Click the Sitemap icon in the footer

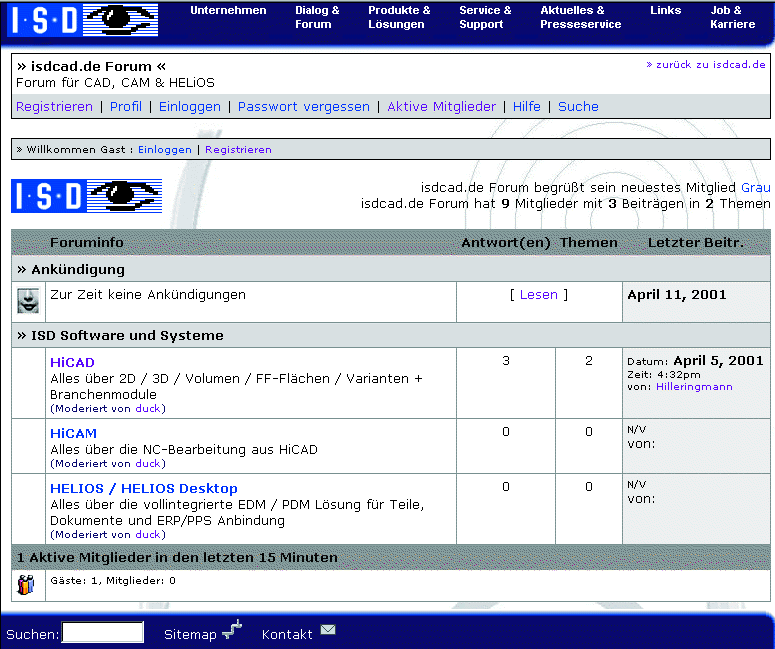(x=232, y=630)
